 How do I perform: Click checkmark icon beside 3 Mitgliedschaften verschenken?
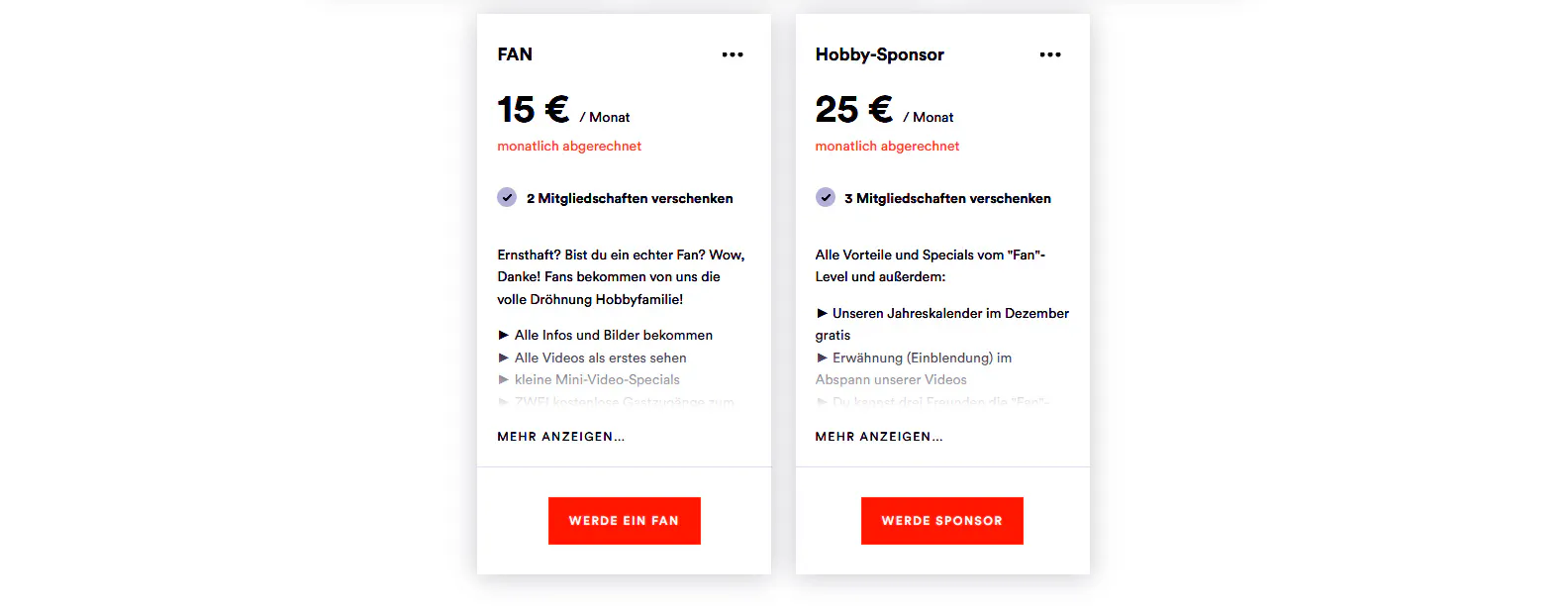pos(826,197)
